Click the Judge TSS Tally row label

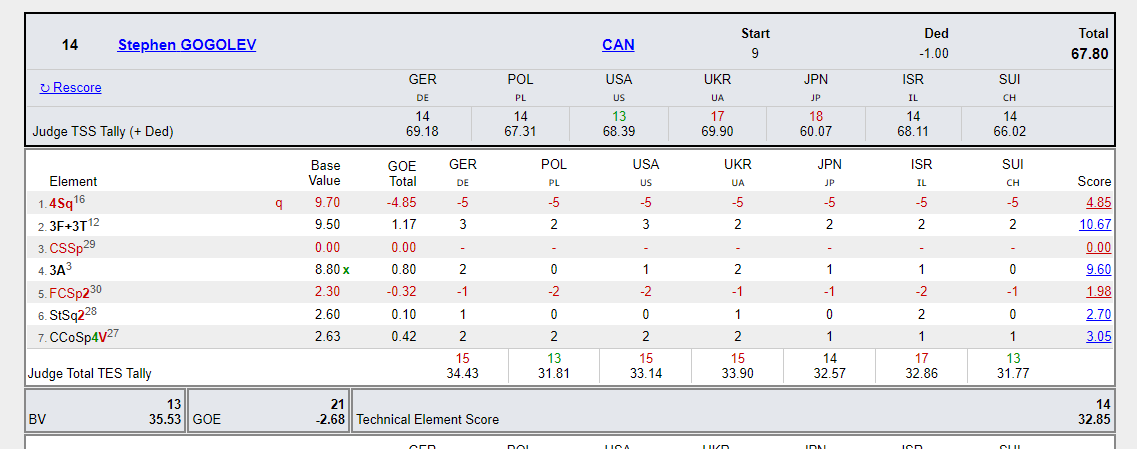[103, 131]
